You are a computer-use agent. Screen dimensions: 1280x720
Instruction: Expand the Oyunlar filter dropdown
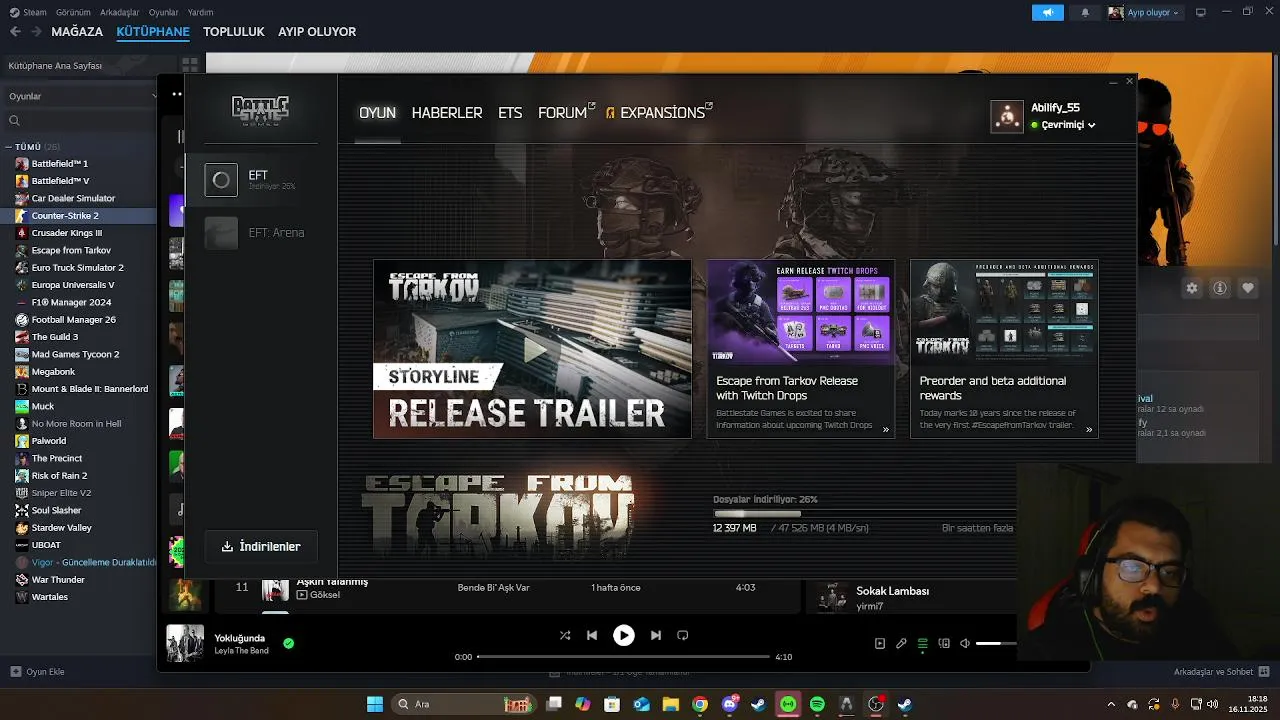(x=80, y=96)
